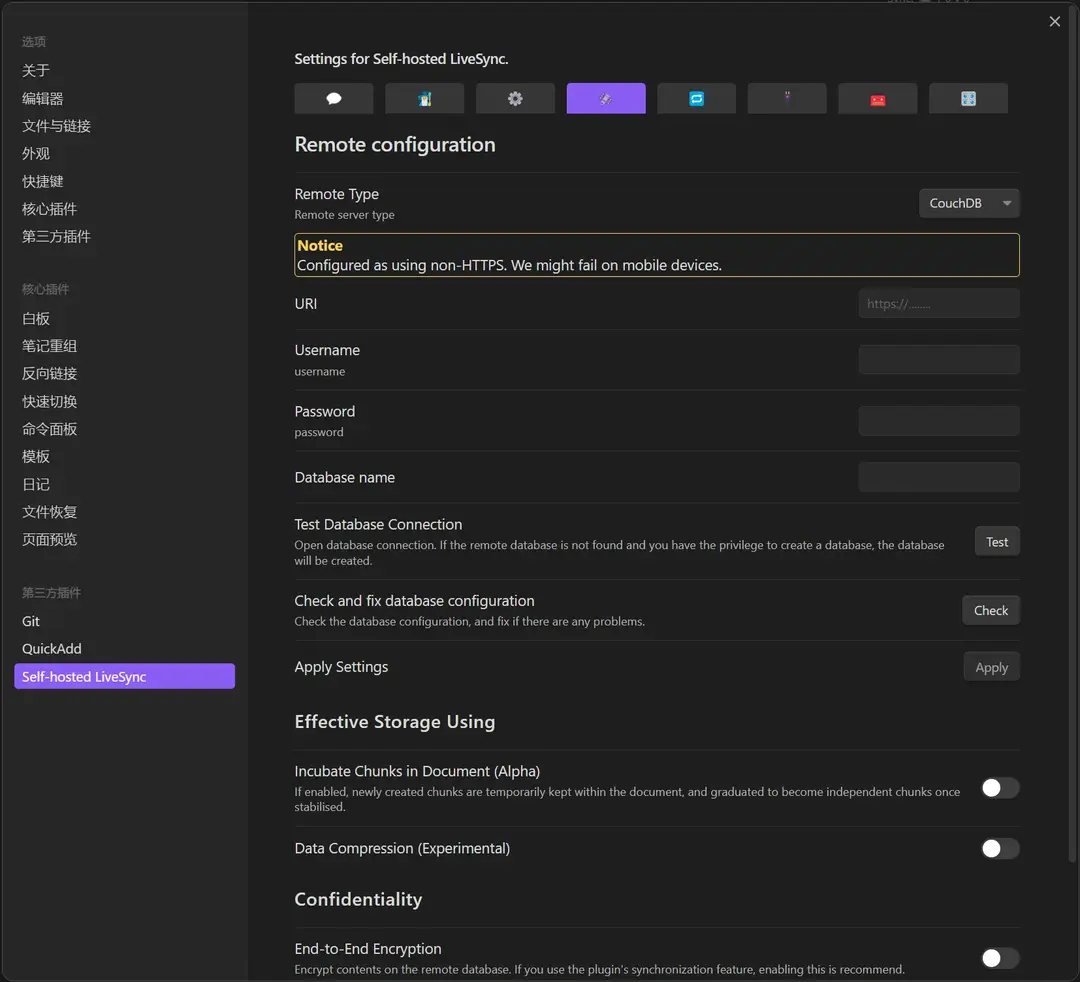Enable Incubate Chunks in Document
The width and height of the screenshot is (1080, 982).
tap(999, 788)
